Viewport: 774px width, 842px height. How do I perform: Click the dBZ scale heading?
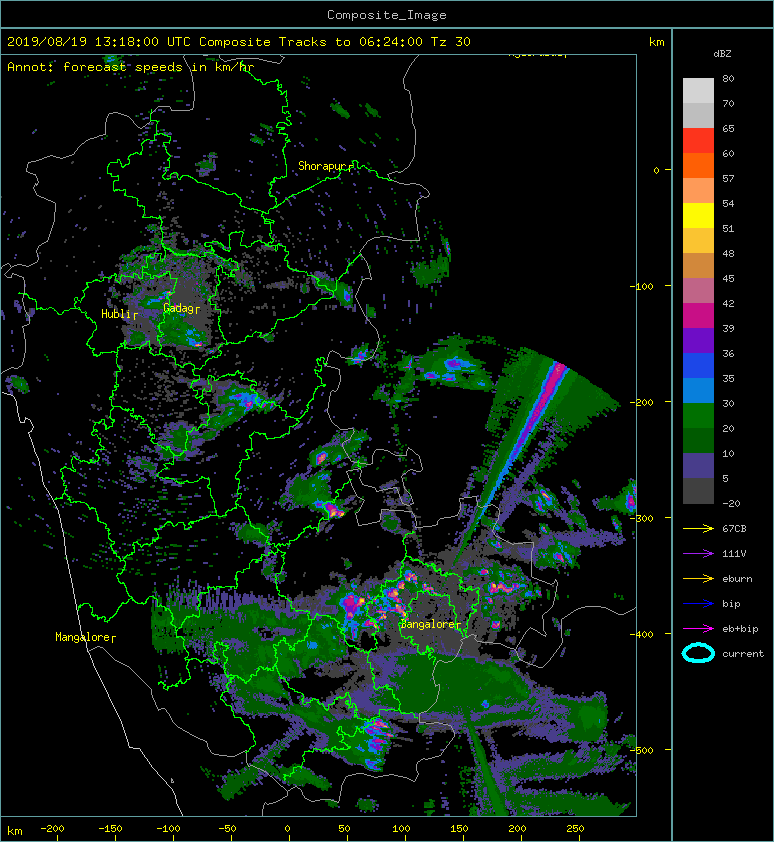(x=722, y=54)
